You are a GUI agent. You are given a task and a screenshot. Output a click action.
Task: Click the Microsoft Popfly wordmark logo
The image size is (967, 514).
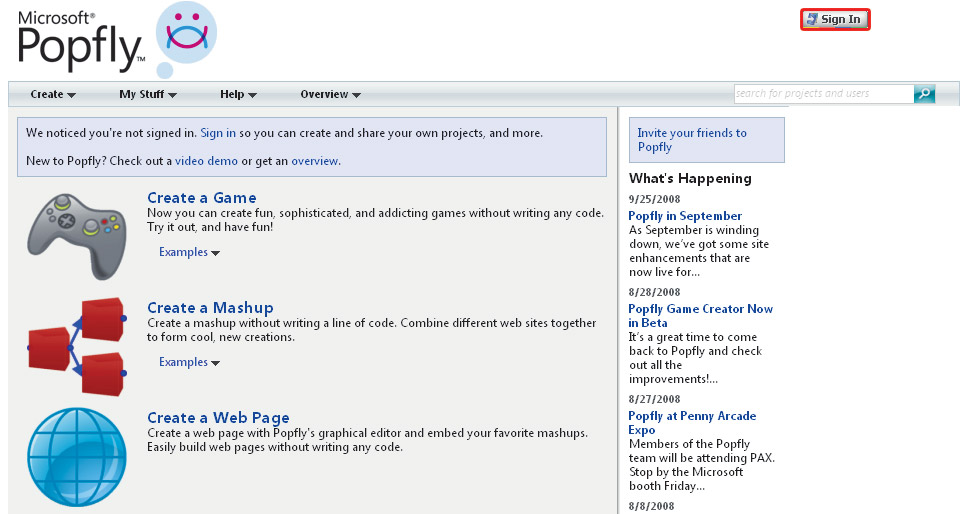click(x=80, y=40)
